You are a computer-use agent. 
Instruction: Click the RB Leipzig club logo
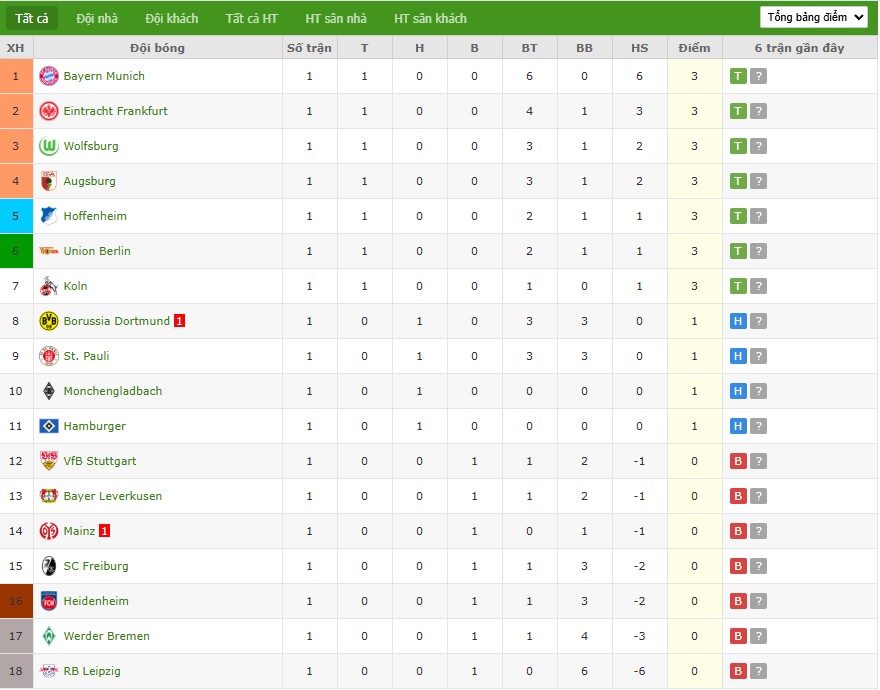point(49,671)
